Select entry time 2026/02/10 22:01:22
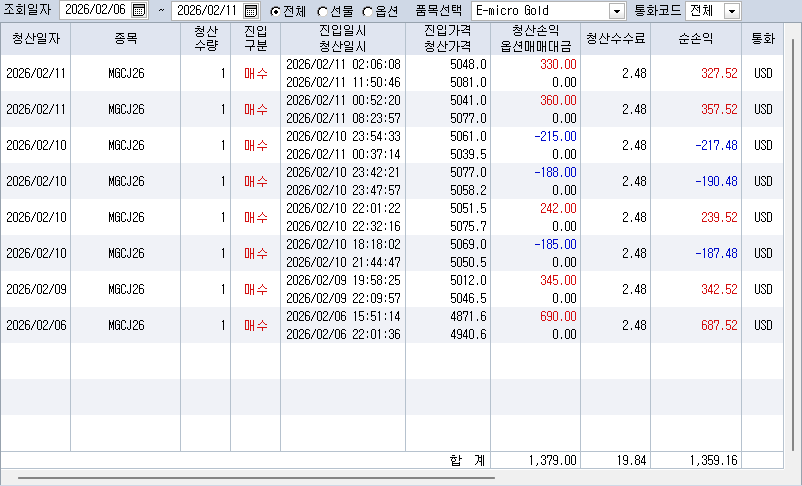 click(x=343, y=208)
